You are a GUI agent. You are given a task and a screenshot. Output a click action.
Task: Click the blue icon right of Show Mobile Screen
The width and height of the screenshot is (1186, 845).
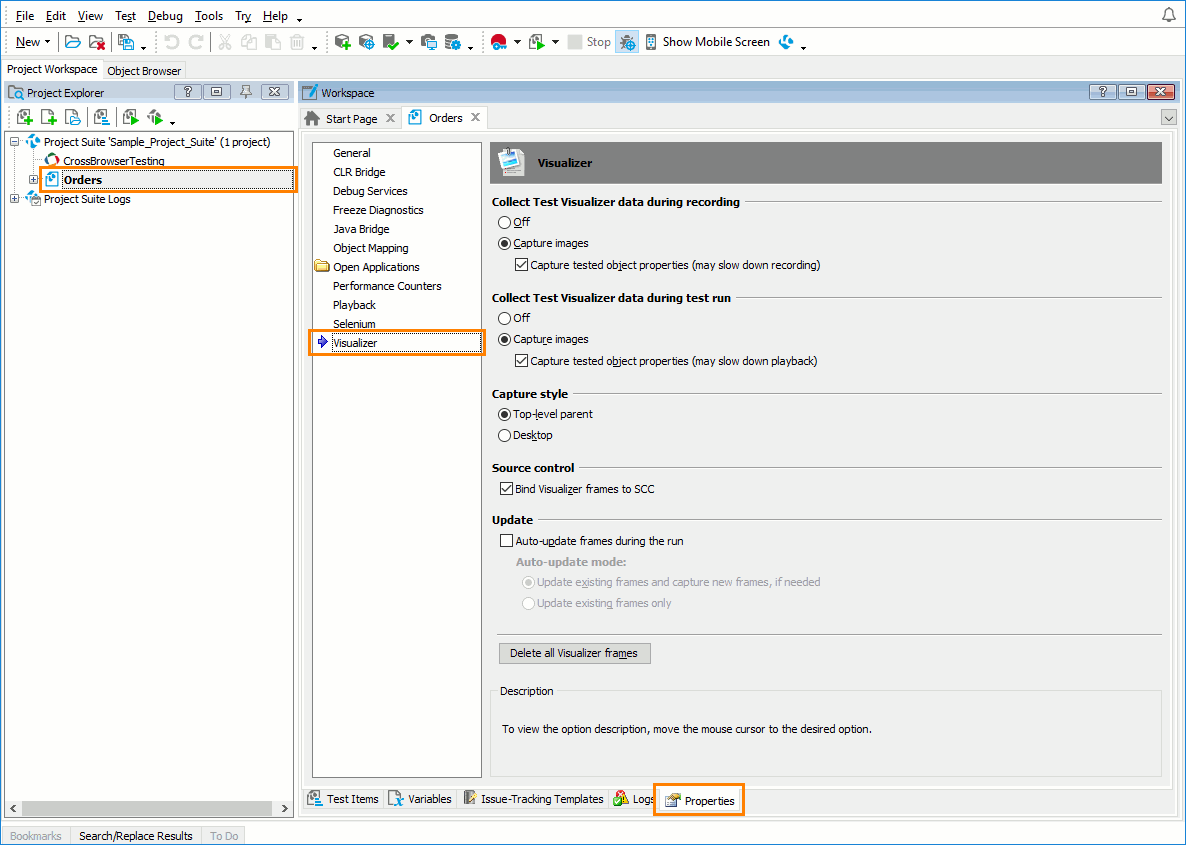[x=786, y=42]
